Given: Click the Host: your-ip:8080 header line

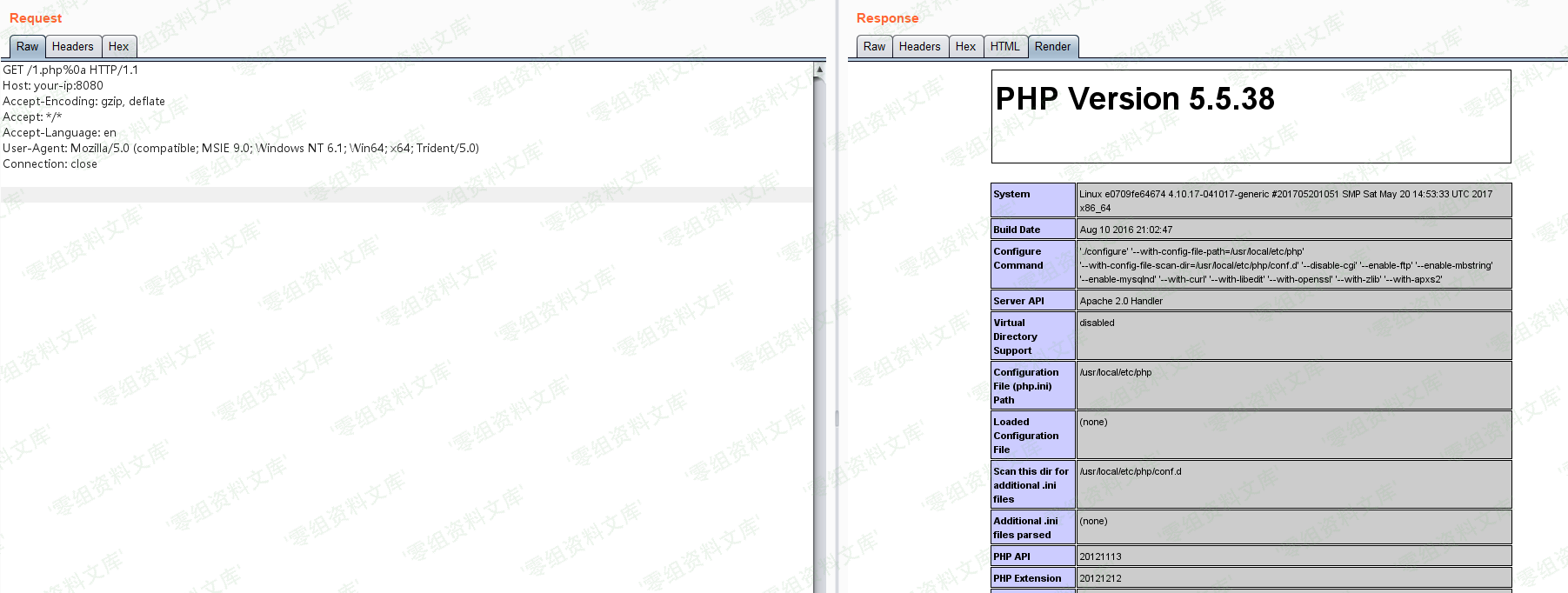Looking at the screenshot, I should click(53, 86).
